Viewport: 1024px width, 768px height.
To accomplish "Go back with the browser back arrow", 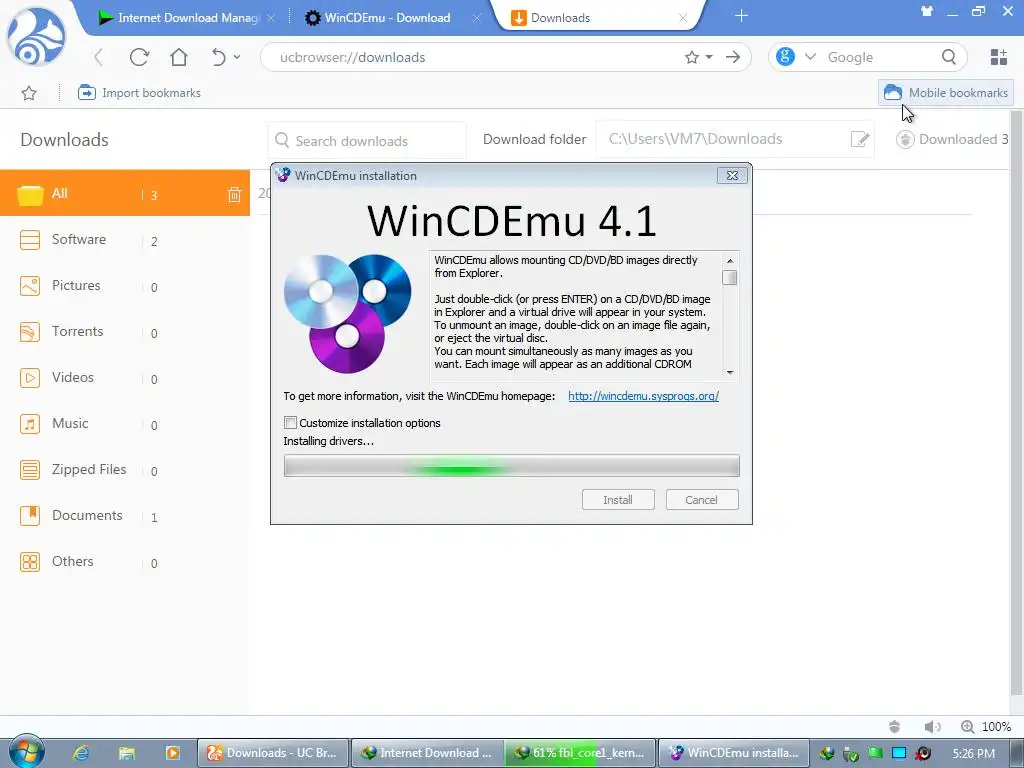I will click(99, 57).
